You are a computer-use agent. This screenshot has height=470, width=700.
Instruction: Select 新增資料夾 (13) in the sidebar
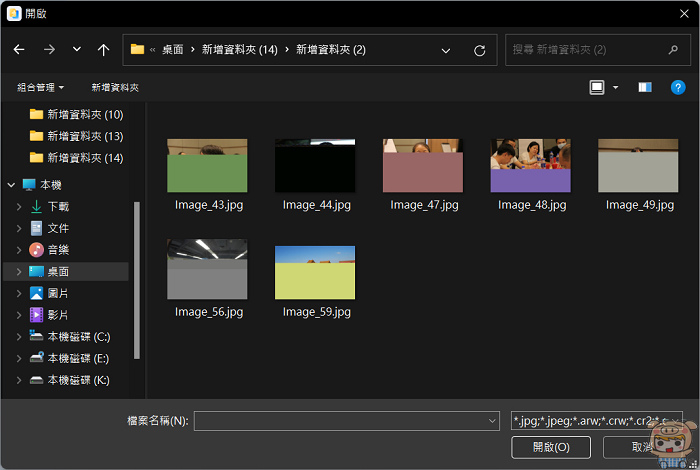click(x=84, y=136)
